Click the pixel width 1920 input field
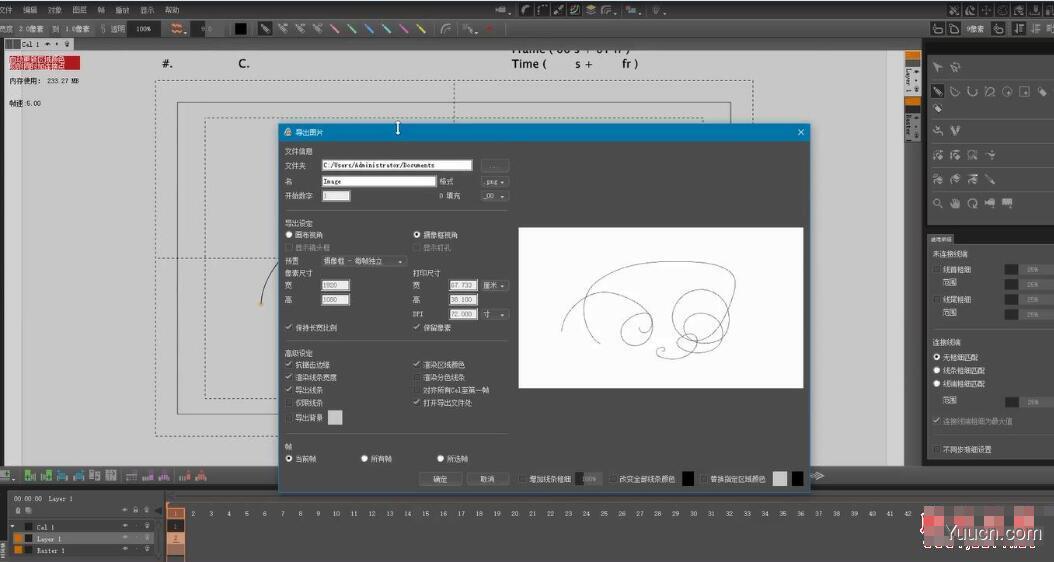The image size is (1054, 562). point(335,285)
